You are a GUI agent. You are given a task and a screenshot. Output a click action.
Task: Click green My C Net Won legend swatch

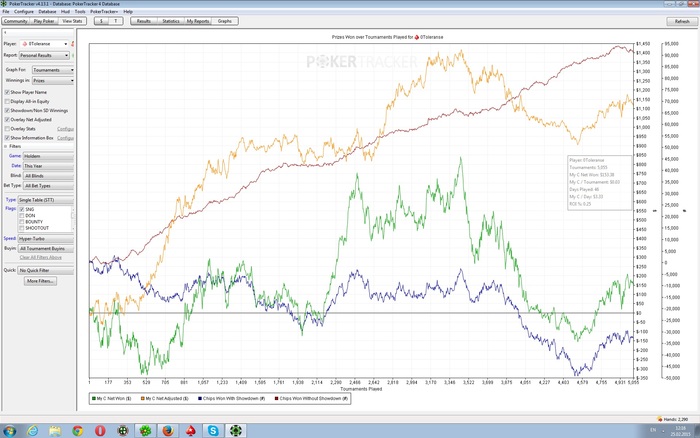click(93, 398)
